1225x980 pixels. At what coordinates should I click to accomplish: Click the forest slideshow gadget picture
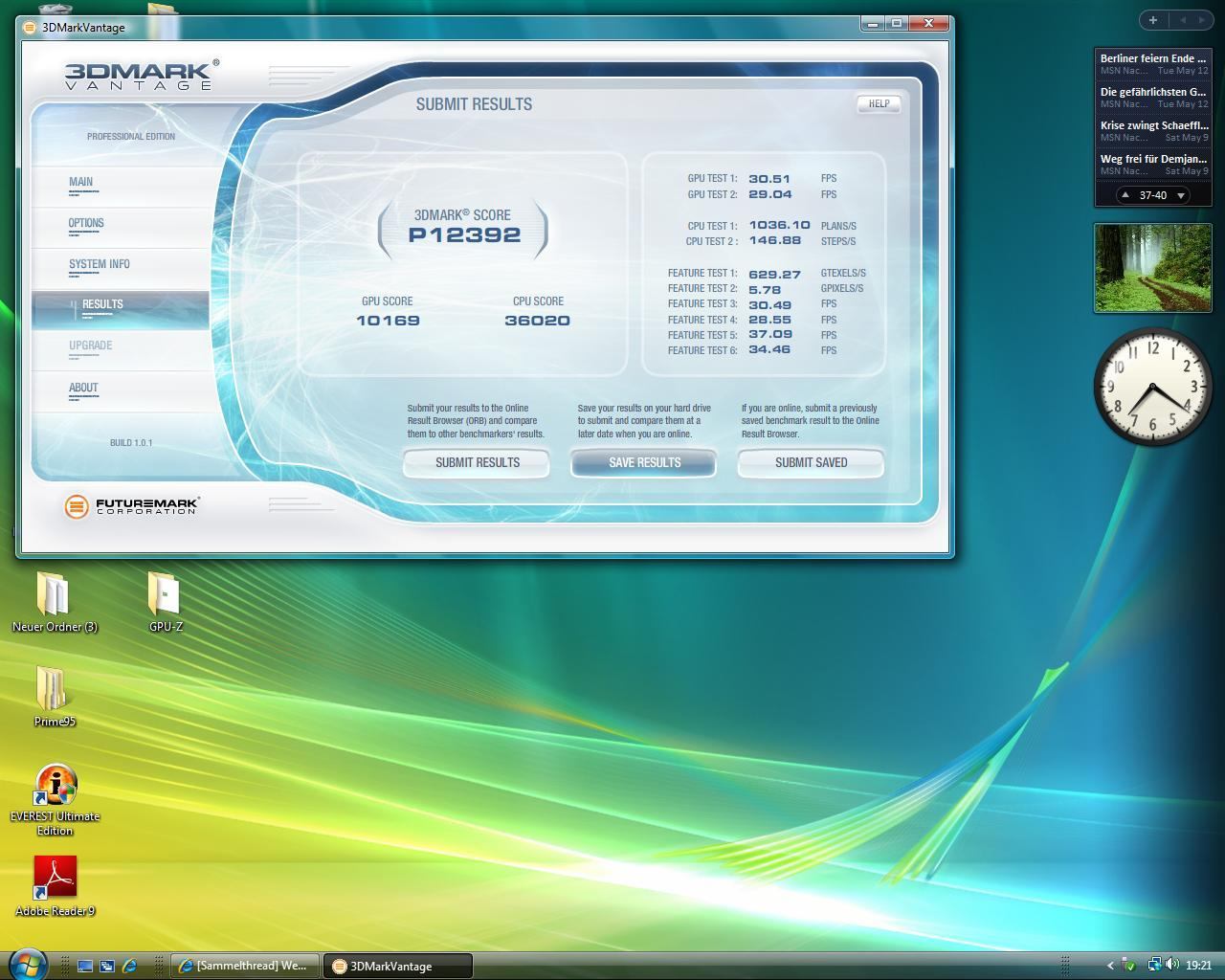pyautogui.click(x=1153, y=268)
